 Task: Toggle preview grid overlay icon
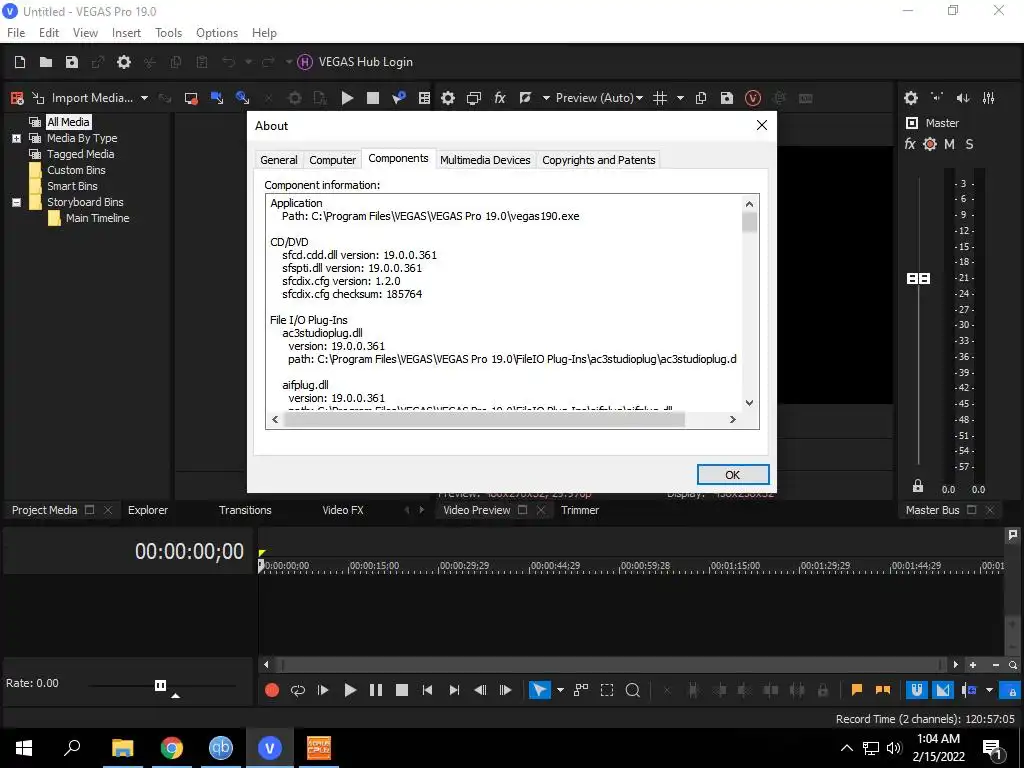[660, 98]
